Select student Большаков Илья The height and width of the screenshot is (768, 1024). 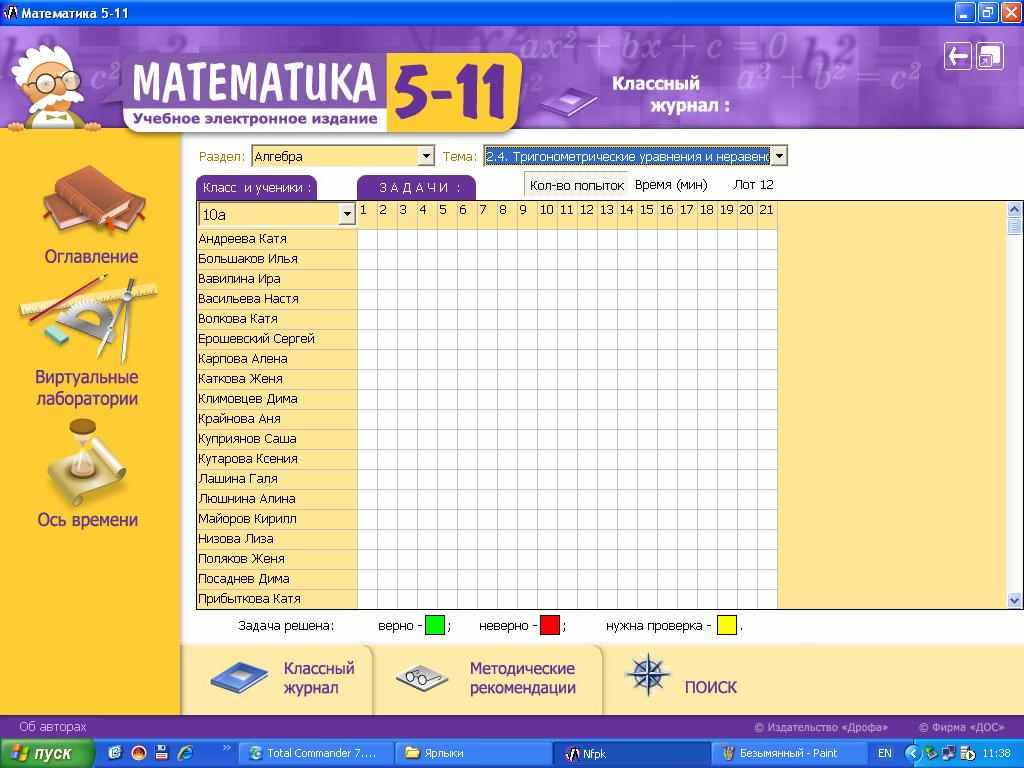coord(277,259)
